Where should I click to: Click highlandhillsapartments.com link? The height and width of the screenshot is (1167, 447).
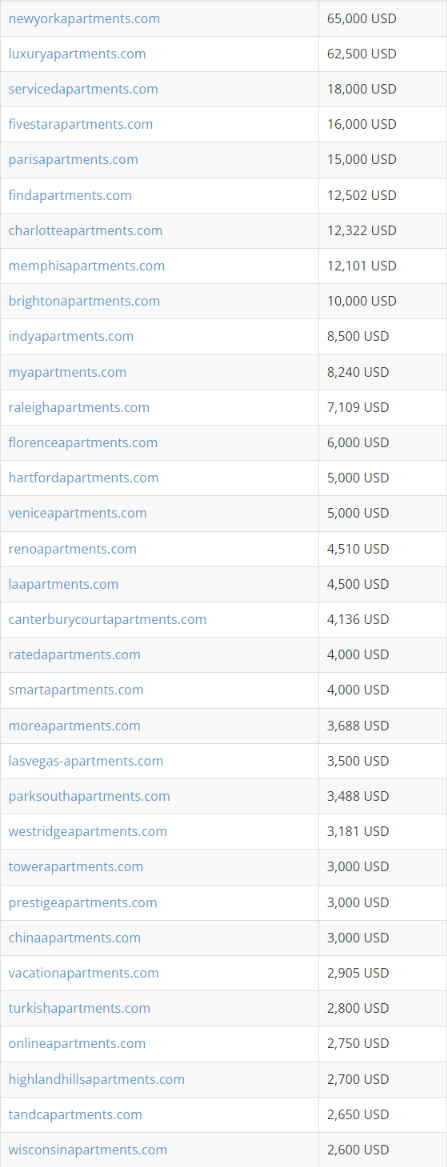97,1079
